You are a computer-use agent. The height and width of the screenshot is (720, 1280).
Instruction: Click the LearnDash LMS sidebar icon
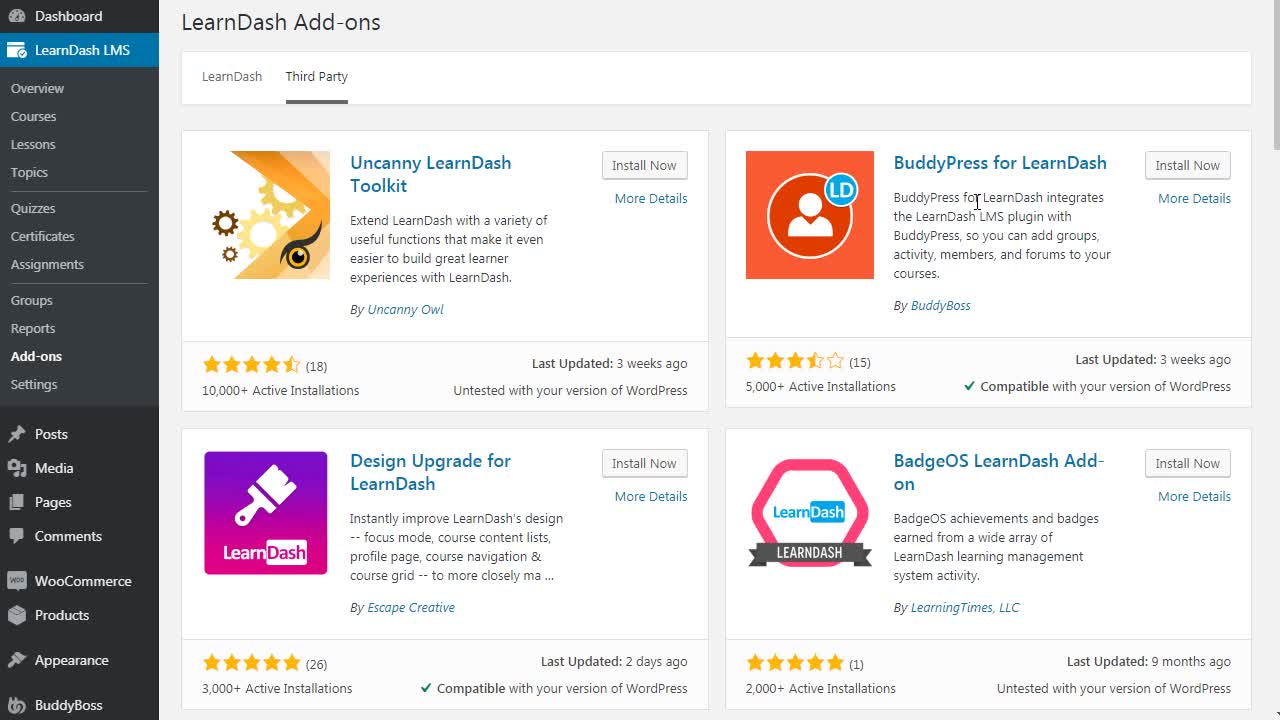(x=17, y=50)
